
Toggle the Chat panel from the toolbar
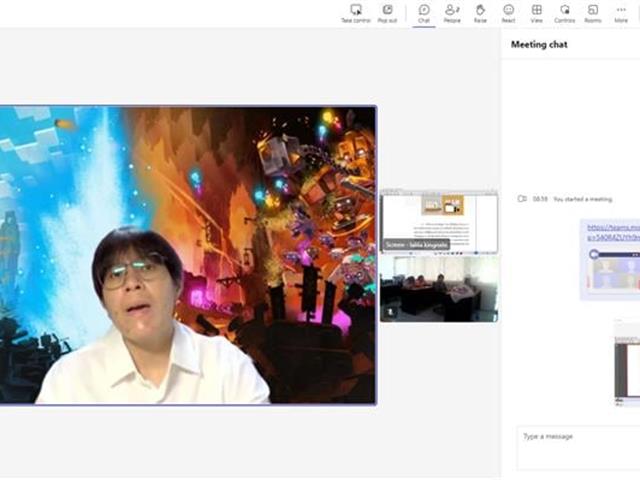coord(424,13)
